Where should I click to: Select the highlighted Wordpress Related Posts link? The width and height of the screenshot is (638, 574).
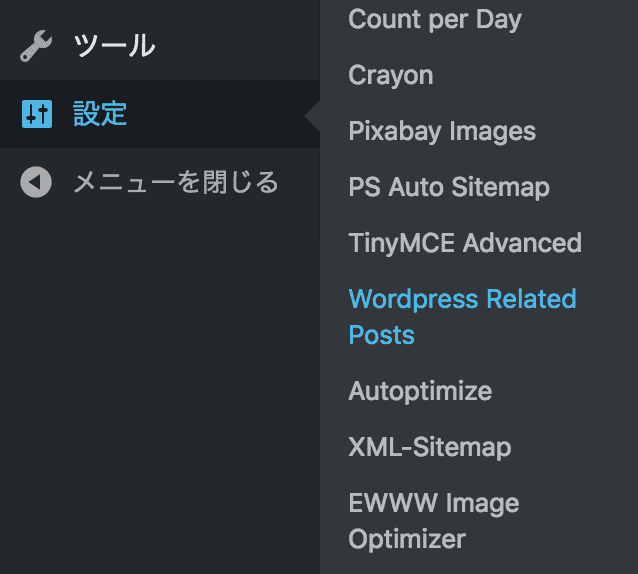point(461,299)
